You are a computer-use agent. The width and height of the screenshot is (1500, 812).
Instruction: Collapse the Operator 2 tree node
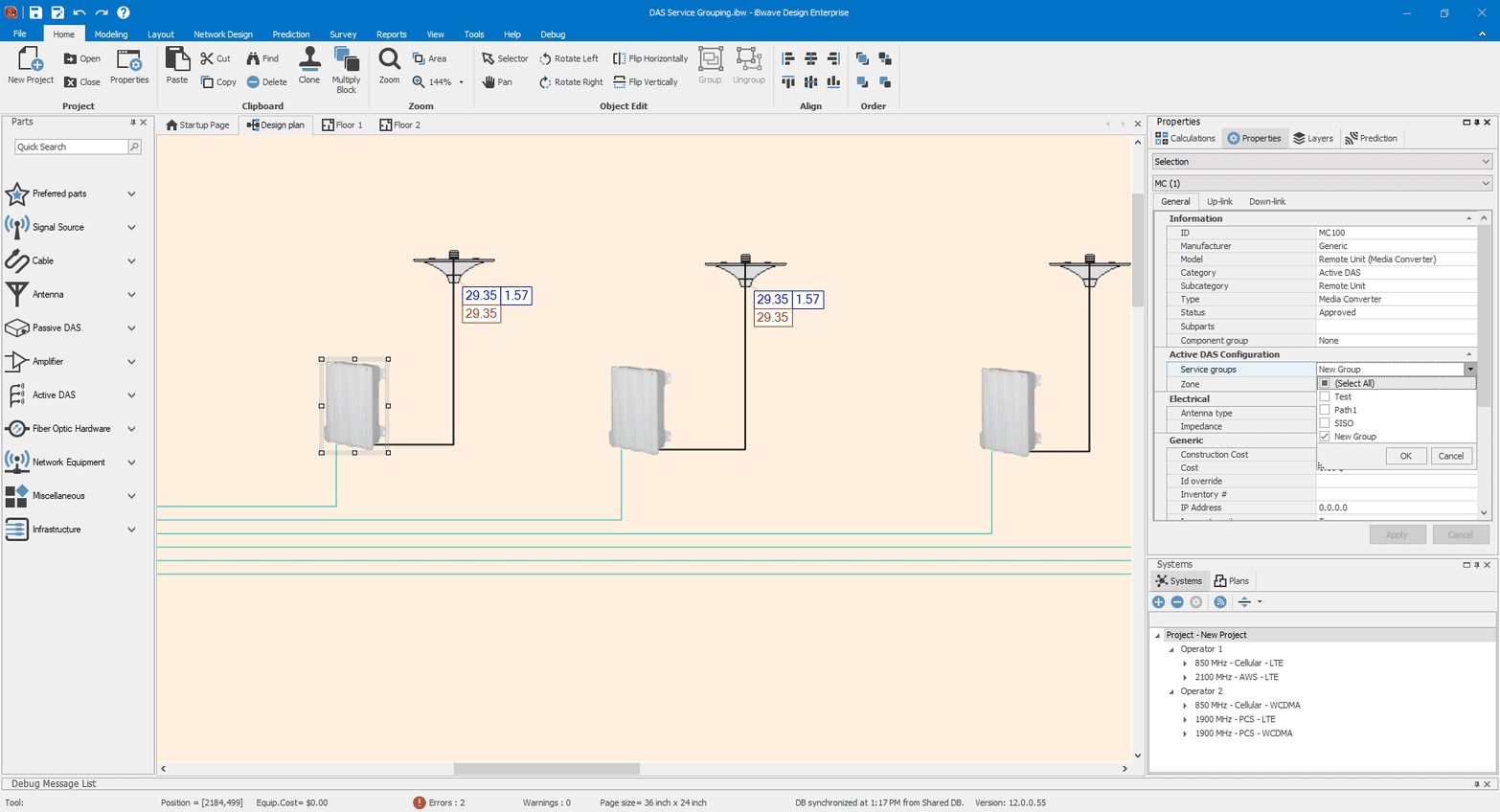point(1170,690)
